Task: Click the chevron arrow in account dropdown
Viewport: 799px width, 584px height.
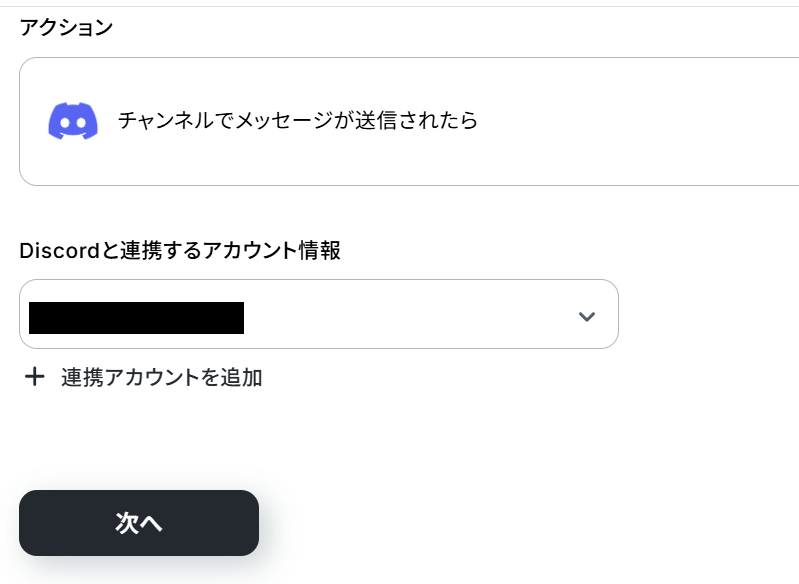Action: (x=587, y=316)
